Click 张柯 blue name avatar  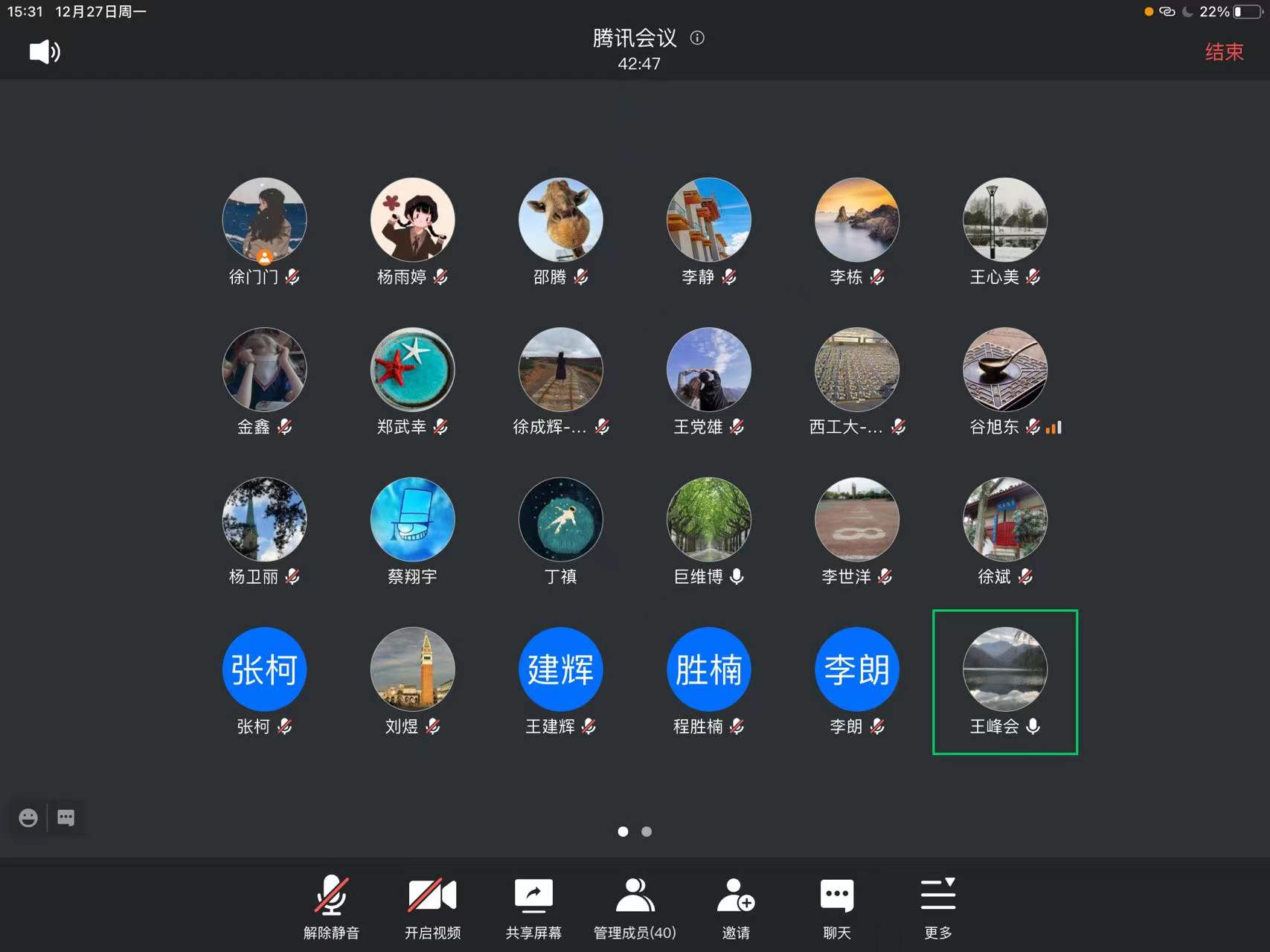coord(264,669)
